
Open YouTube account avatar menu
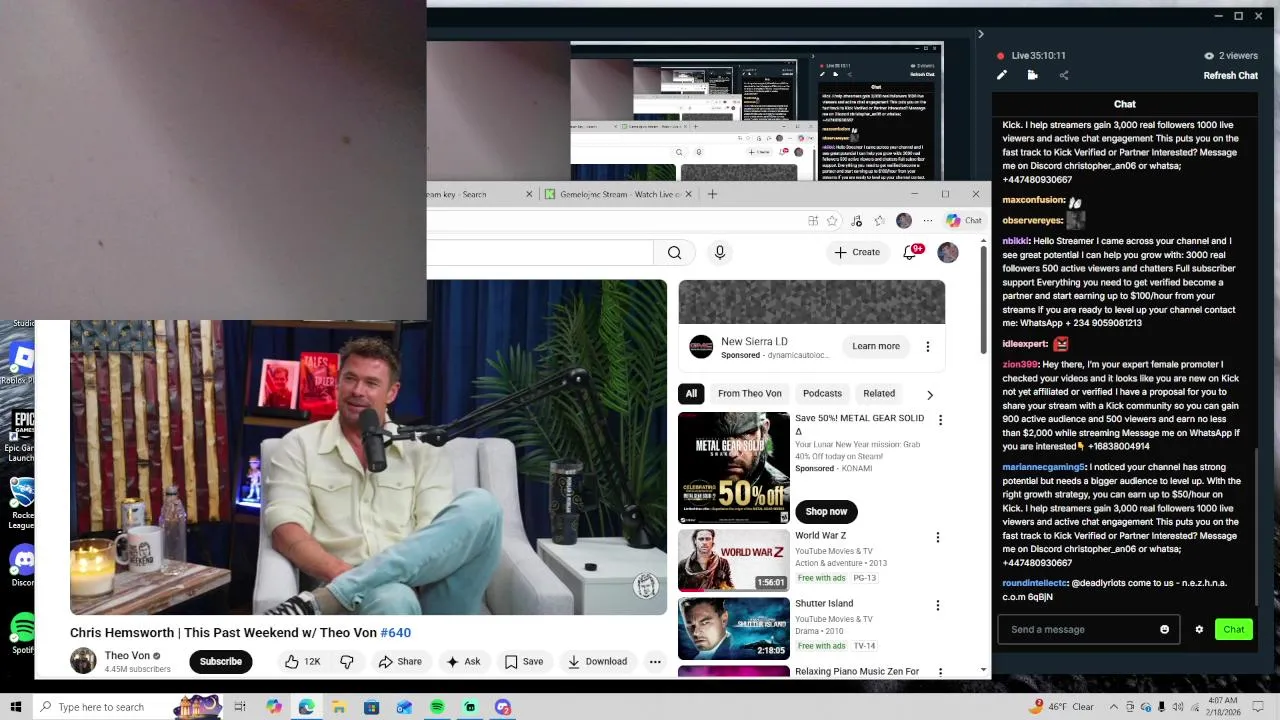coord(948,252)
